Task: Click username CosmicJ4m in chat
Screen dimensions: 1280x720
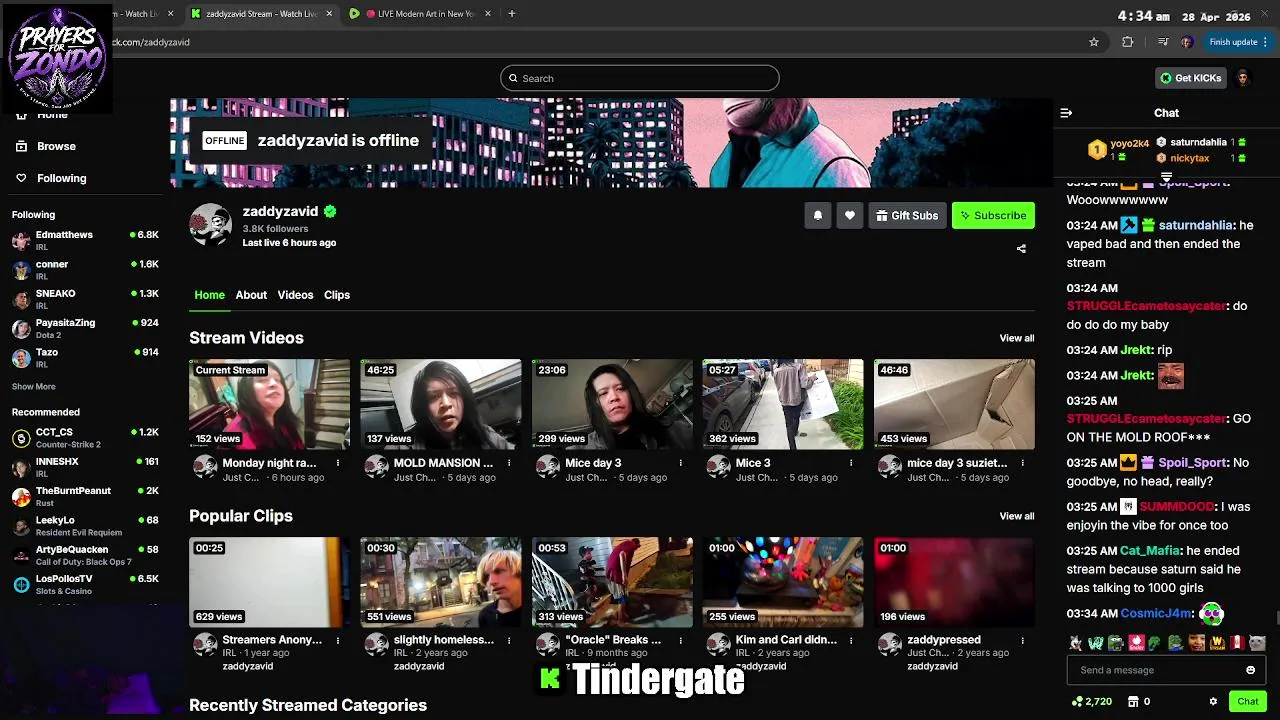Action: [x=1156, y=613]
